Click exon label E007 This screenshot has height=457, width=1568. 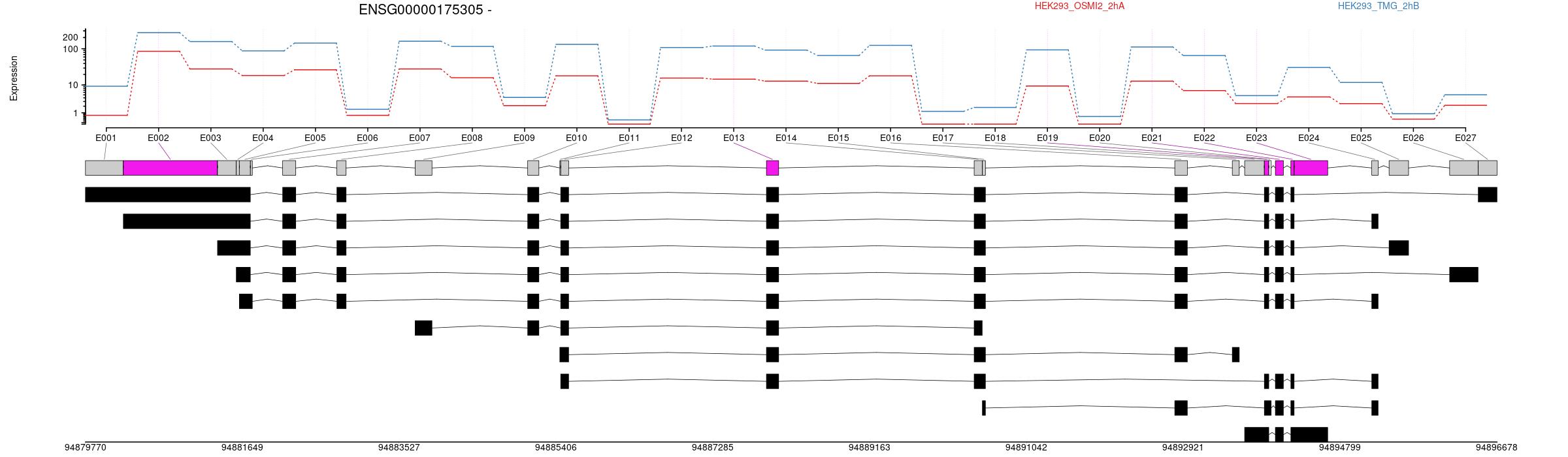pyautogui.click(x=419, y=138)
